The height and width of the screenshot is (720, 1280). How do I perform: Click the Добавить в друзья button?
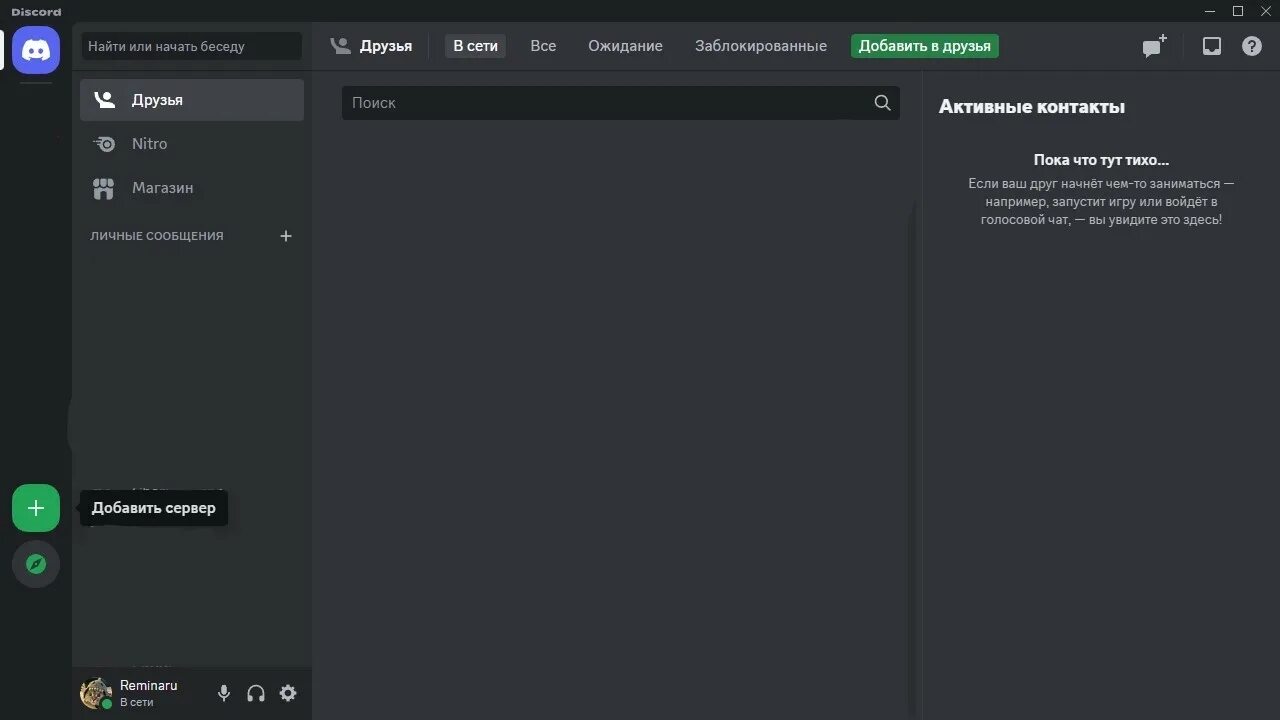coord(925,46)
